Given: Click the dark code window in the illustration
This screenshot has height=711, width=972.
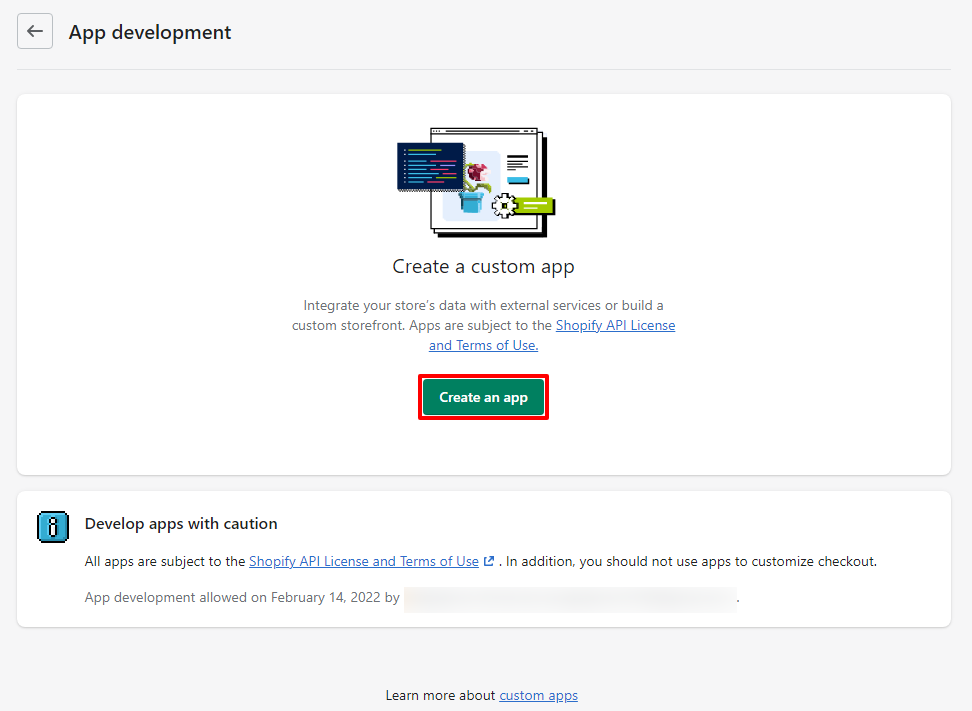Looking at the screenshot, I should tap(430, 165).
